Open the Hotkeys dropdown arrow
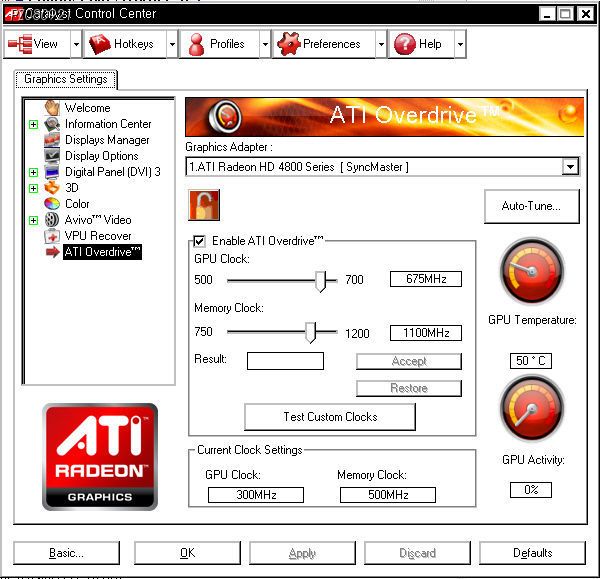The height and width of the screenshot is (579, 601). coord(172,44)
